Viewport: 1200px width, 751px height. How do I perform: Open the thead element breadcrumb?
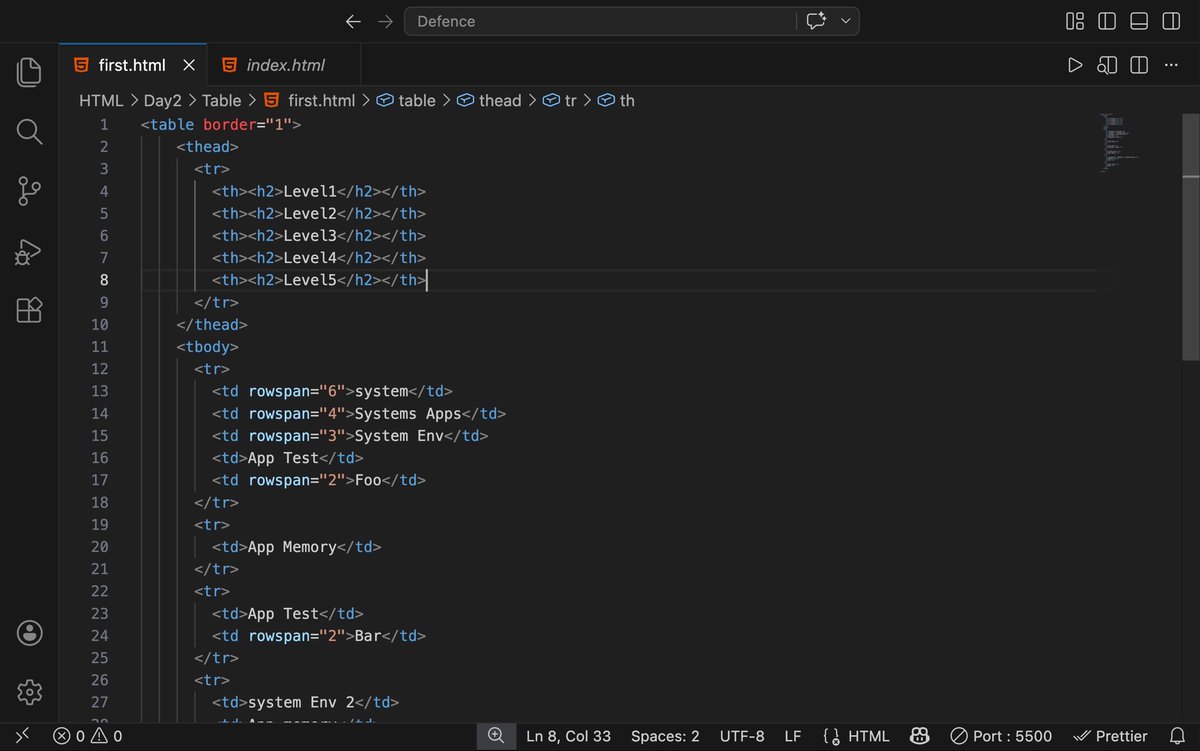tap(489, 100)
